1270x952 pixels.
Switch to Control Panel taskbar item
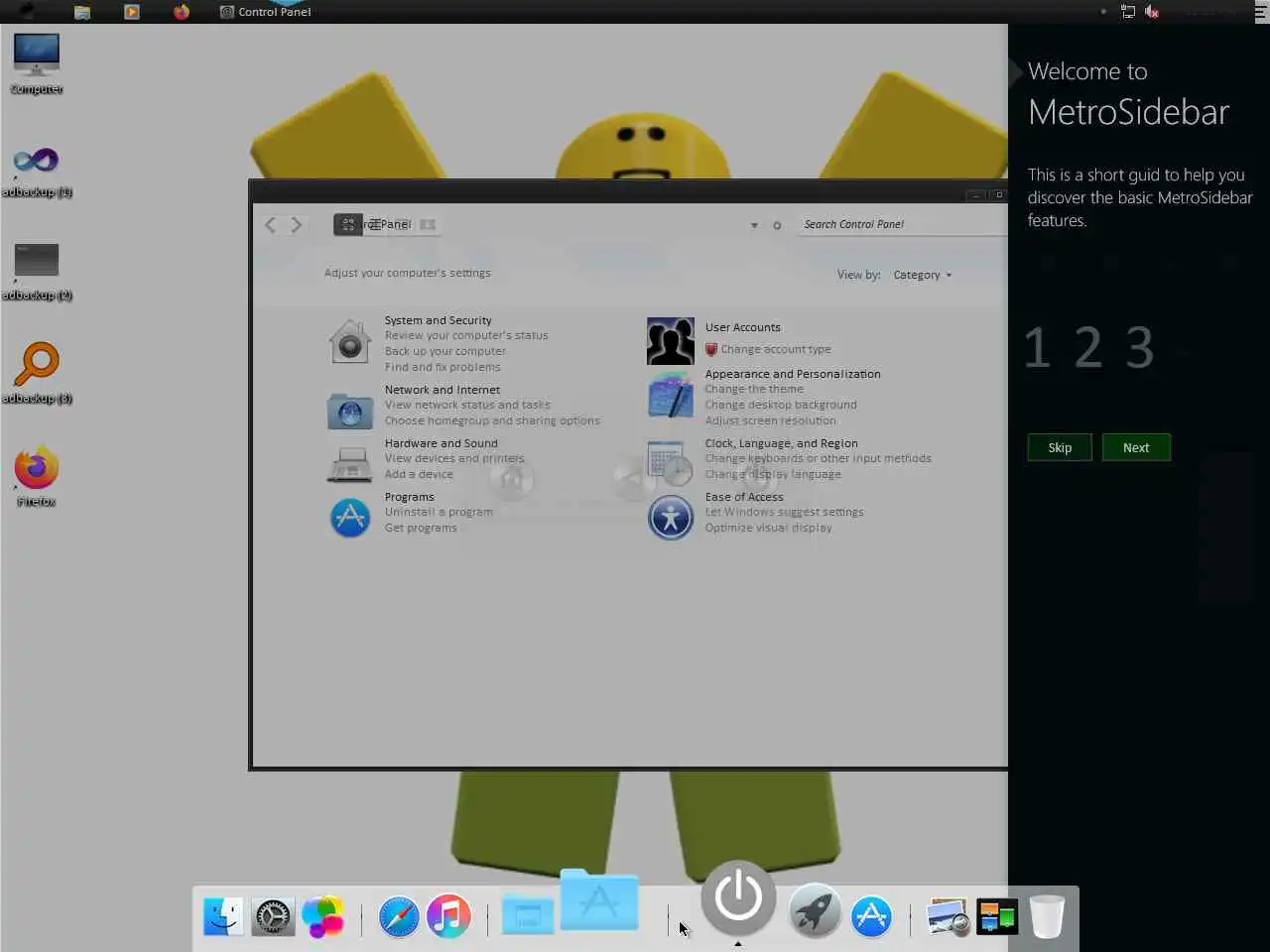265,12
